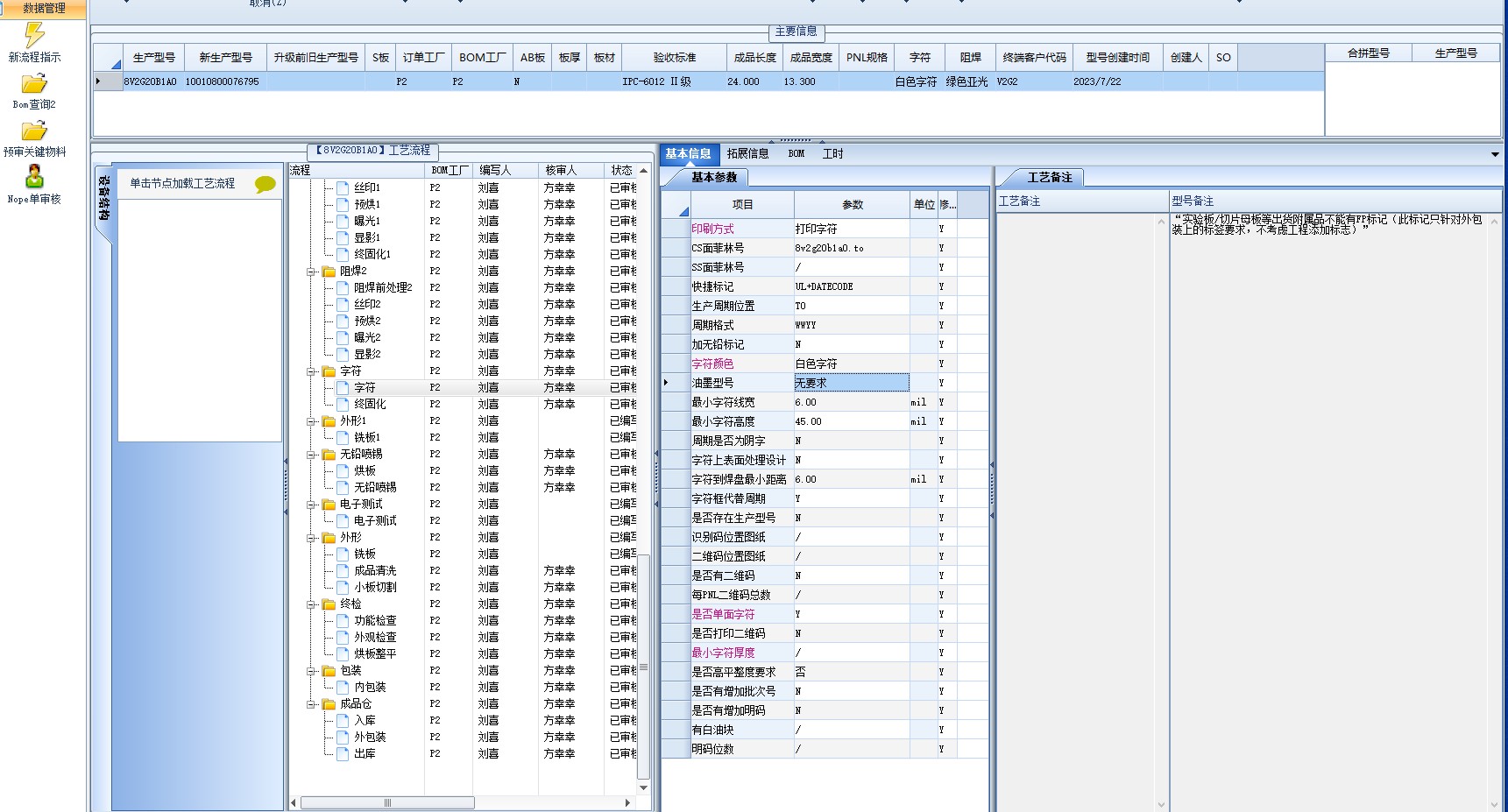Collapse the 终检 tree node
This screenshot has height=812, width=1508.
pos(311,604)
